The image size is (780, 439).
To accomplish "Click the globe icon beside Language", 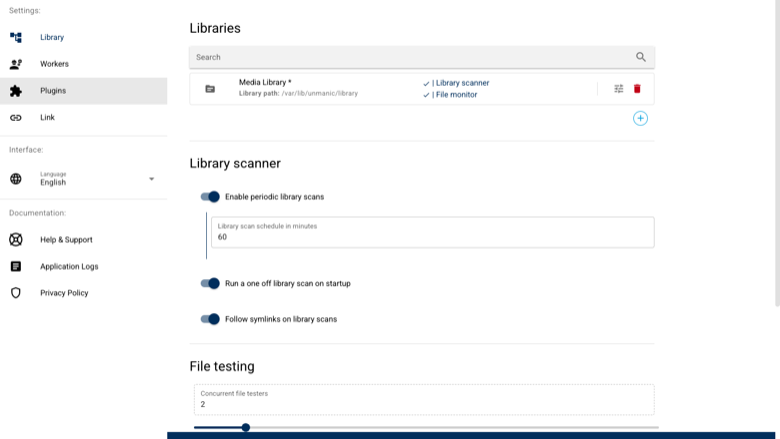I will pyautogui.click(x=16, y=178).
